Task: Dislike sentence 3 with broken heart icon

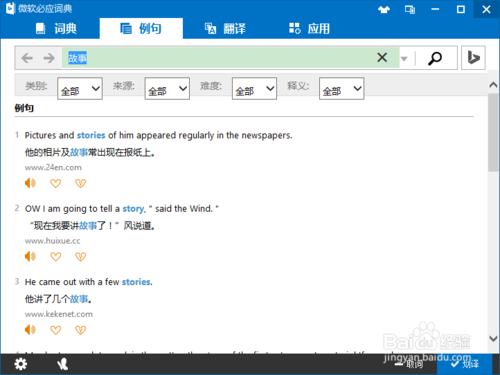Action: (80, 330)
